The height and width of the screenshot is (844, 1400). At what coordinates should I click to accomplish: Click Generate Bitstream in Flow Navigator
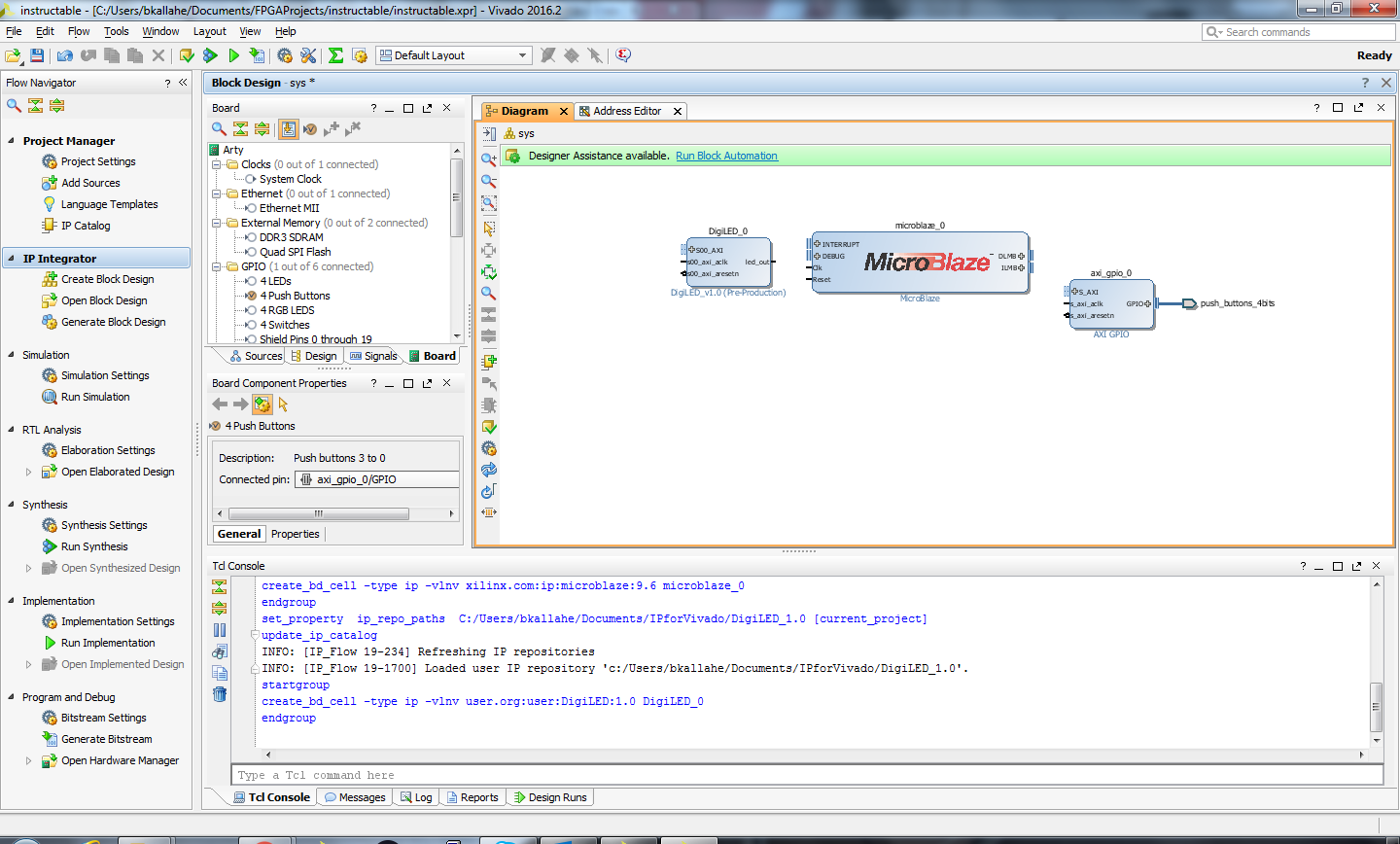point(107,739)
